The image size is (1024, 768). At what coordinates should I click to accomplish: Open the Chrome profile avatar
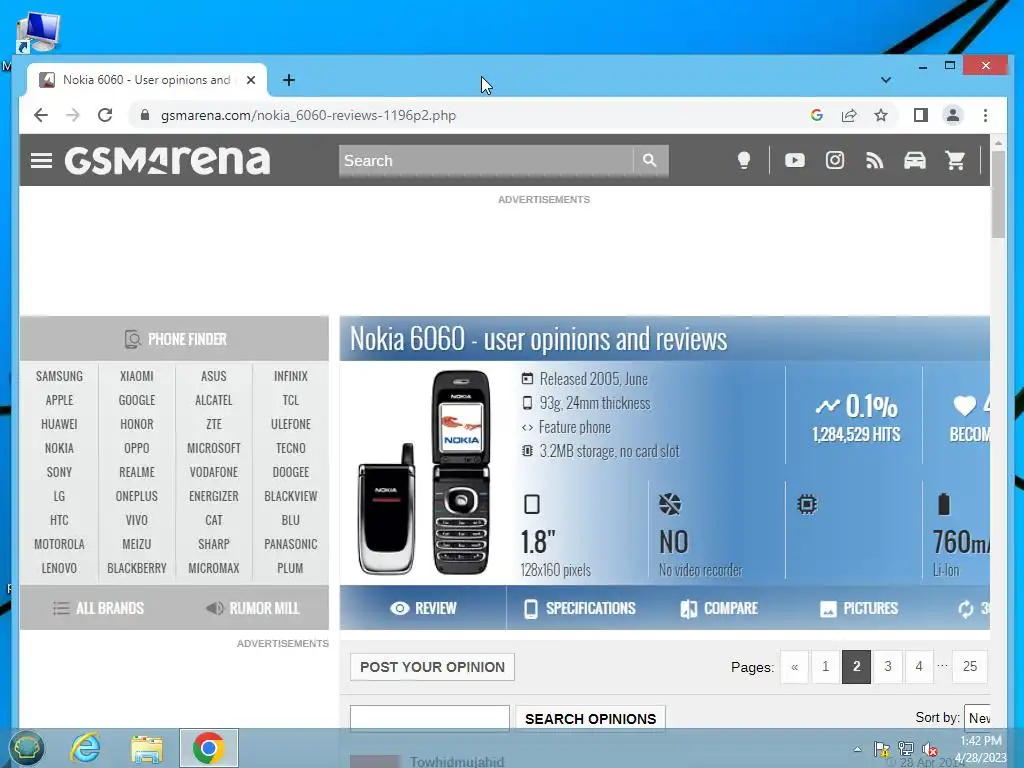953,116
